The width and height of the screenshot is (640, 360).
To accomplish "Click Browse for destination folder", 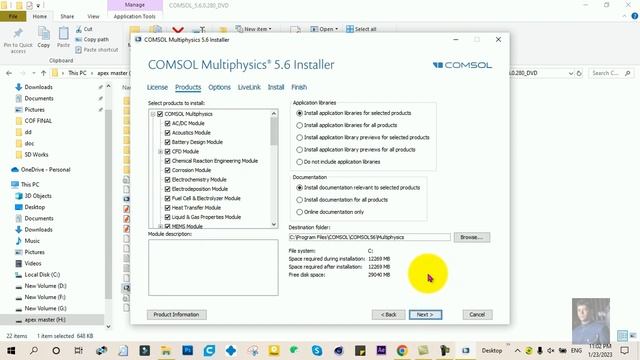I will (471, 237).
